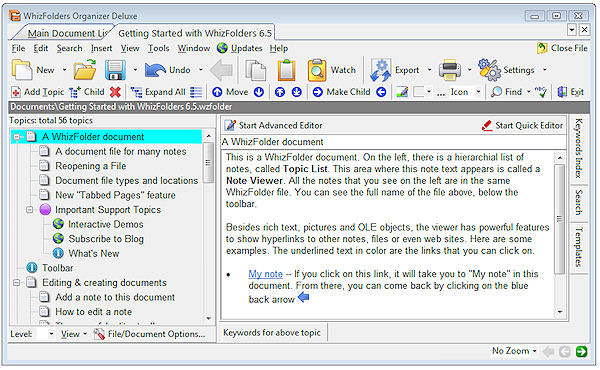Click the note viewer vertical scrollbar
This screenshot has width=600, height=370.
[x=559, y=219]
